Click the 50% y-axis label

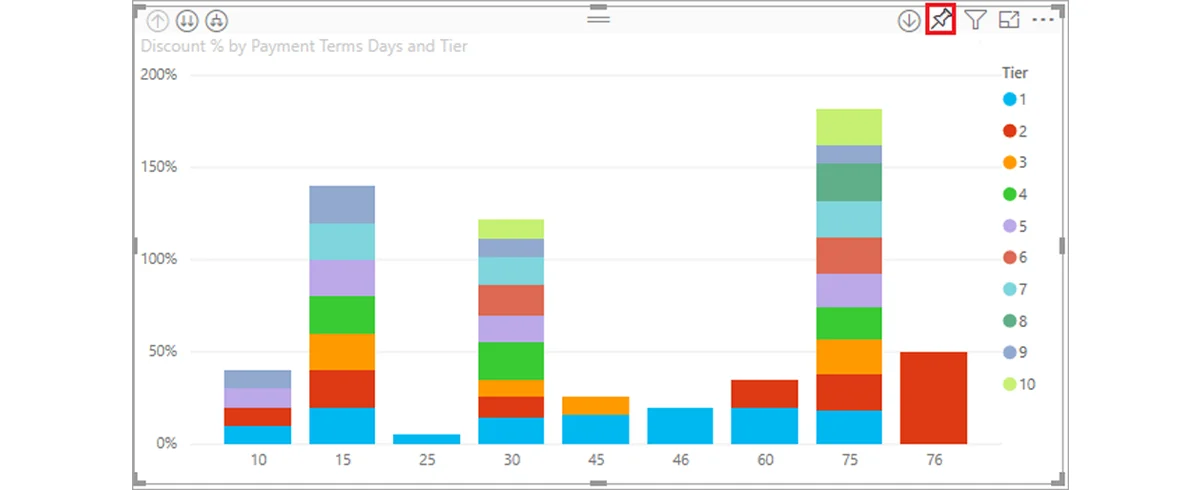tap(163, 352)
